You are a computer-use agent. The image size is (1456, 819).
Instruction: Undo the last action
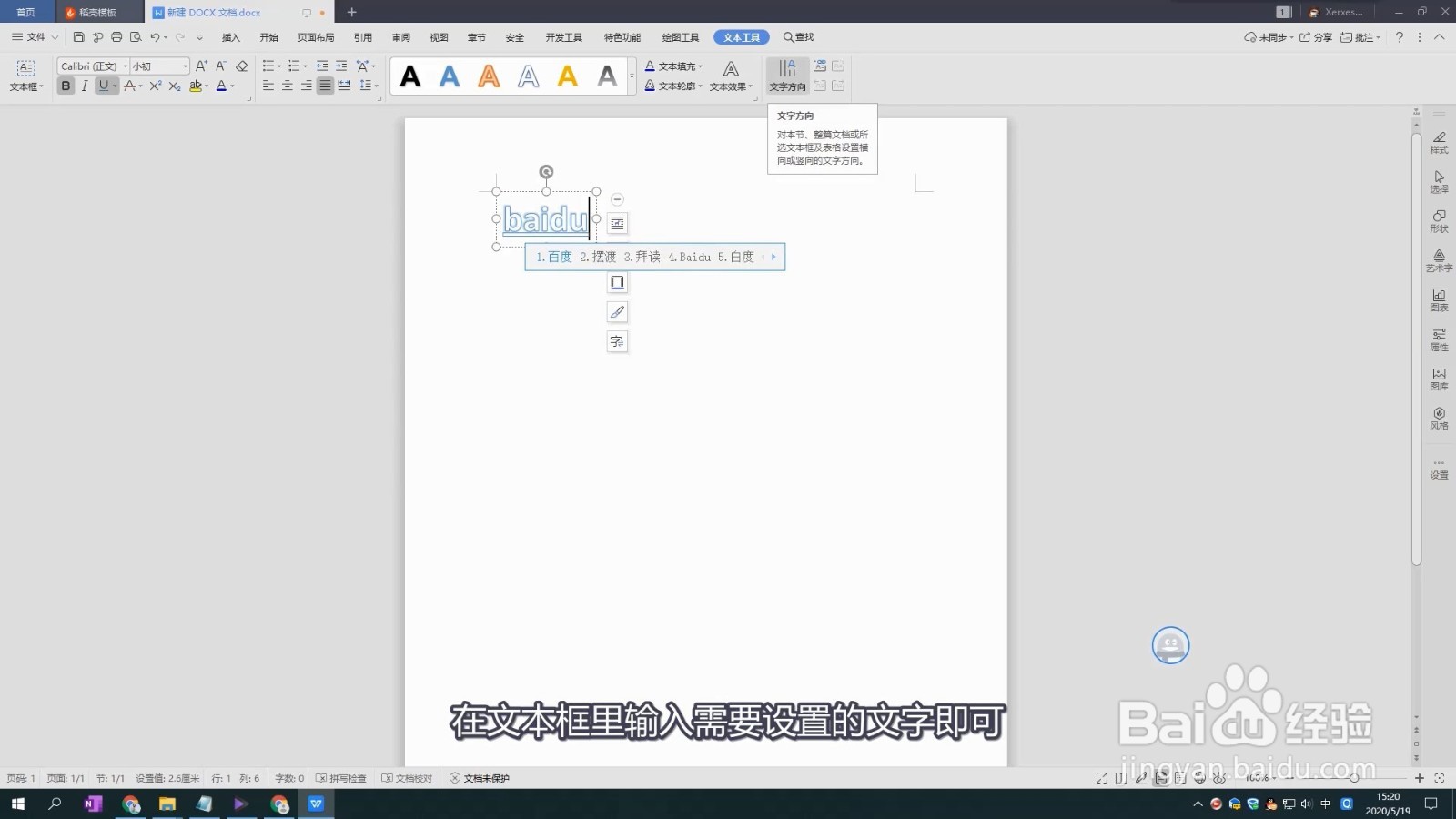[155, 37]
